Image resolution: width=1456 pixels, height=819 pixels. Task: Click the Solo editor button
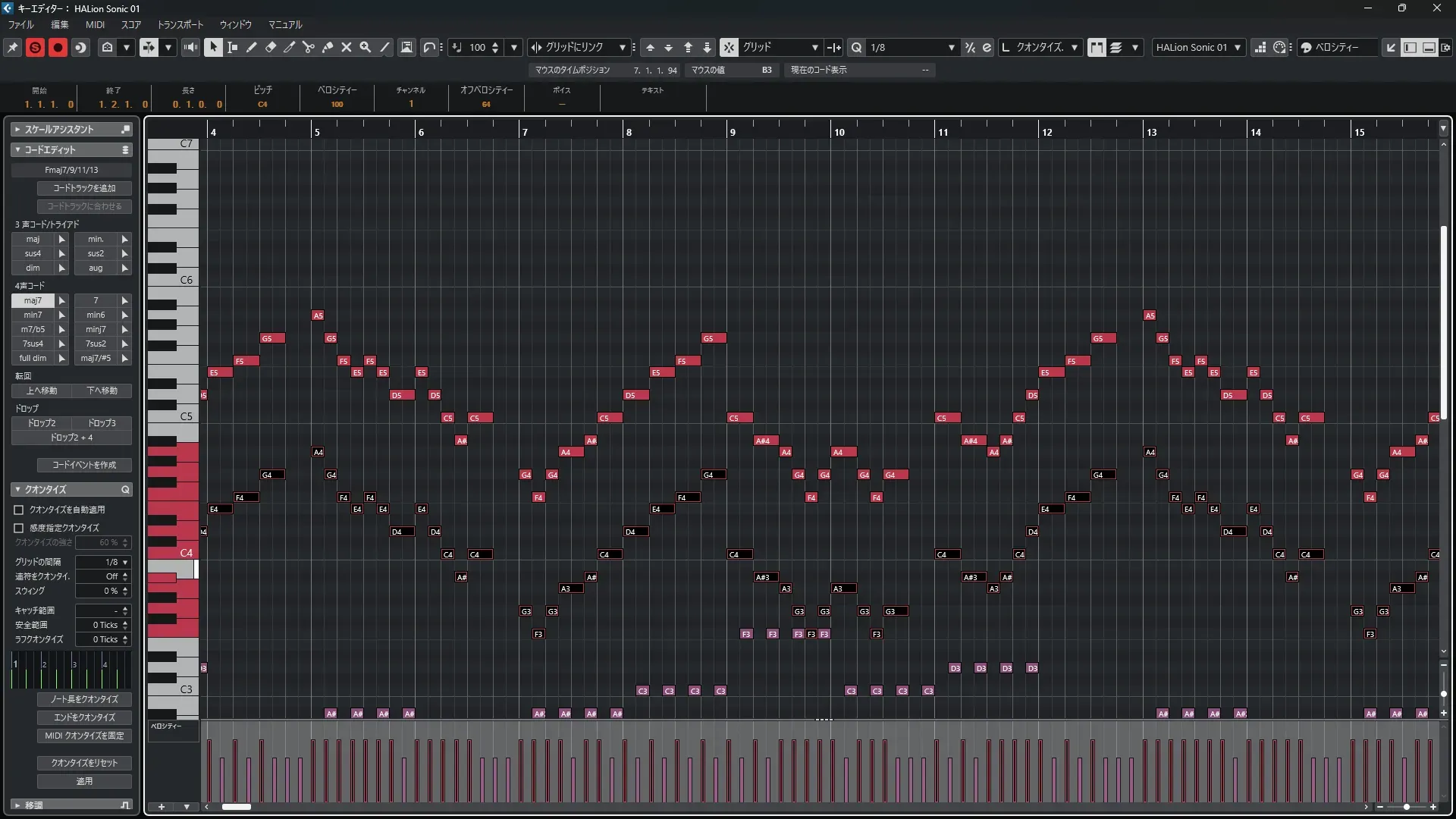(35, 47)
